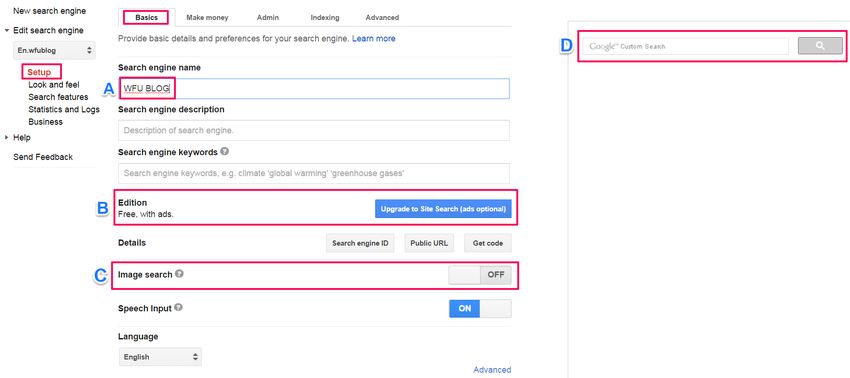The width and height of the screenshot is (850, 378).
Task: Expand the Help section in sidebar
Action: tap(7, 138)
